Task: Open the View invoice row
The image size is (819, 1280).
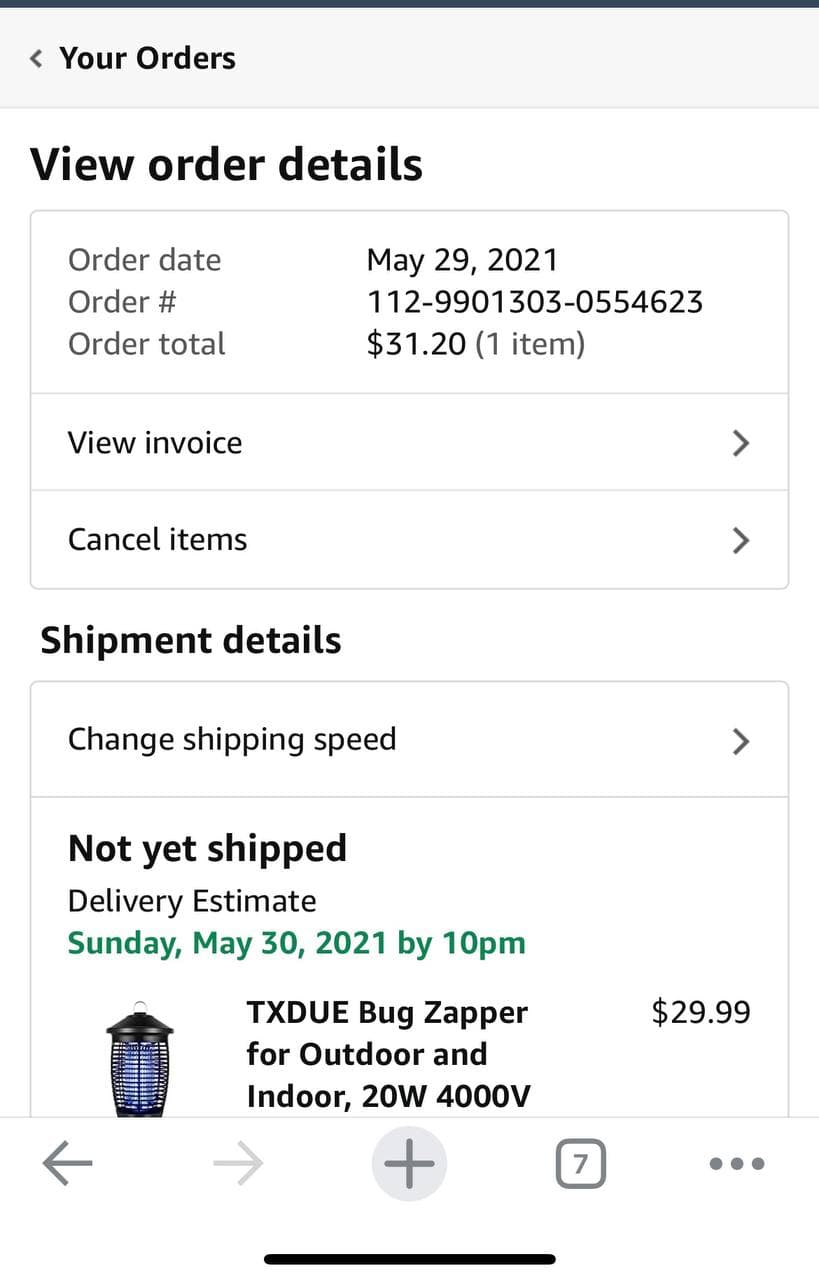Action: (x=155, y=442)
